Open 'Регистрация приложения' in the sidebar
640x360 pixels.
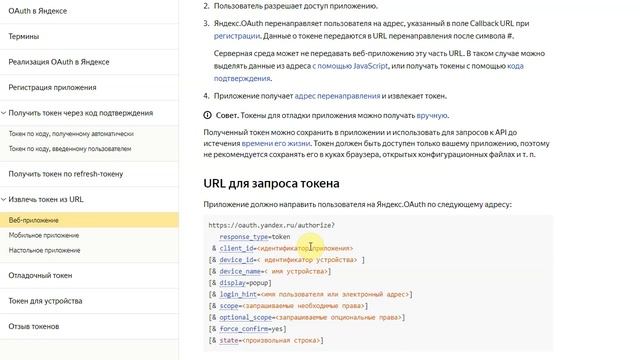click(52, 87)
